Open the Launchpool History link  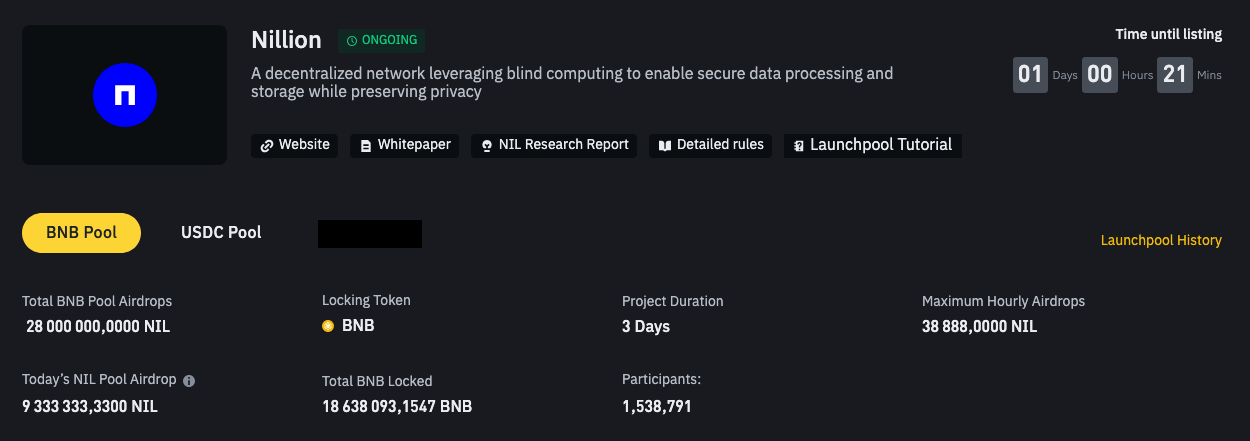click(x=1161, y=240)
